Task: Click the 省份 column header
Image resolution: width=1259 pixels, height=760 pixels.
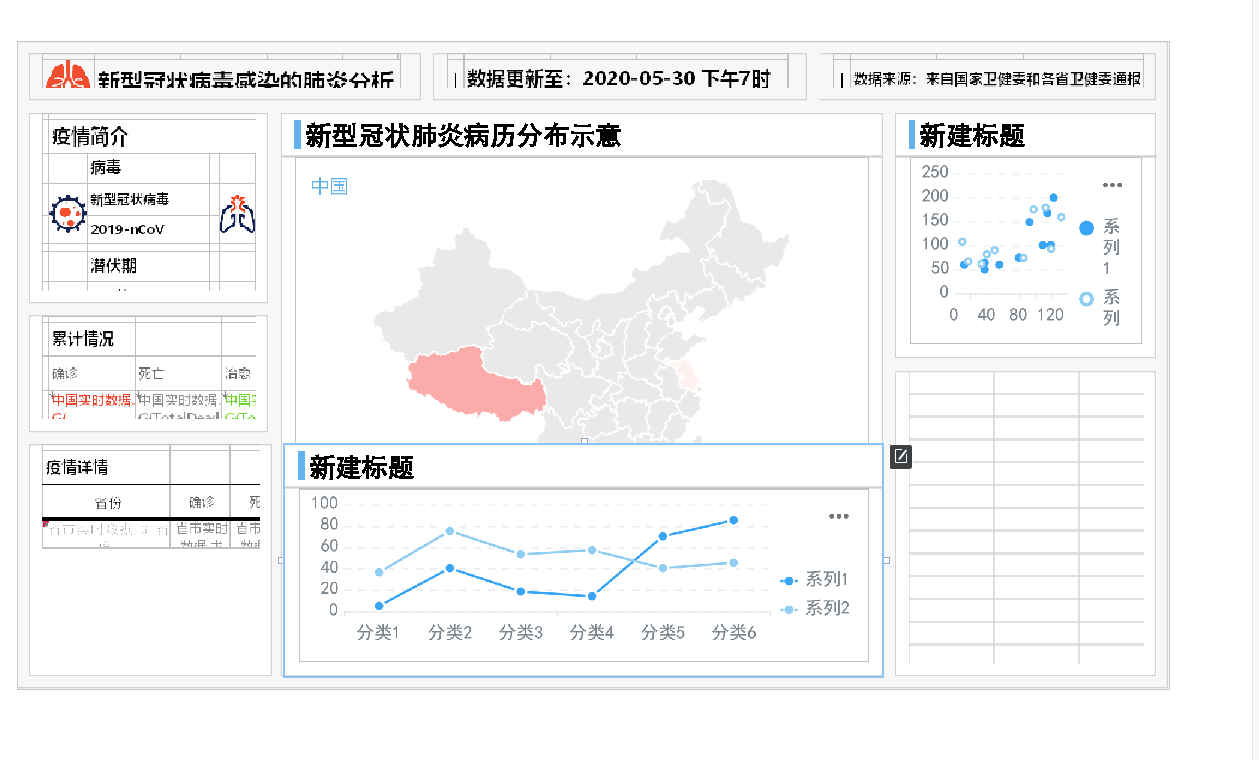Action: click(106, 502)
